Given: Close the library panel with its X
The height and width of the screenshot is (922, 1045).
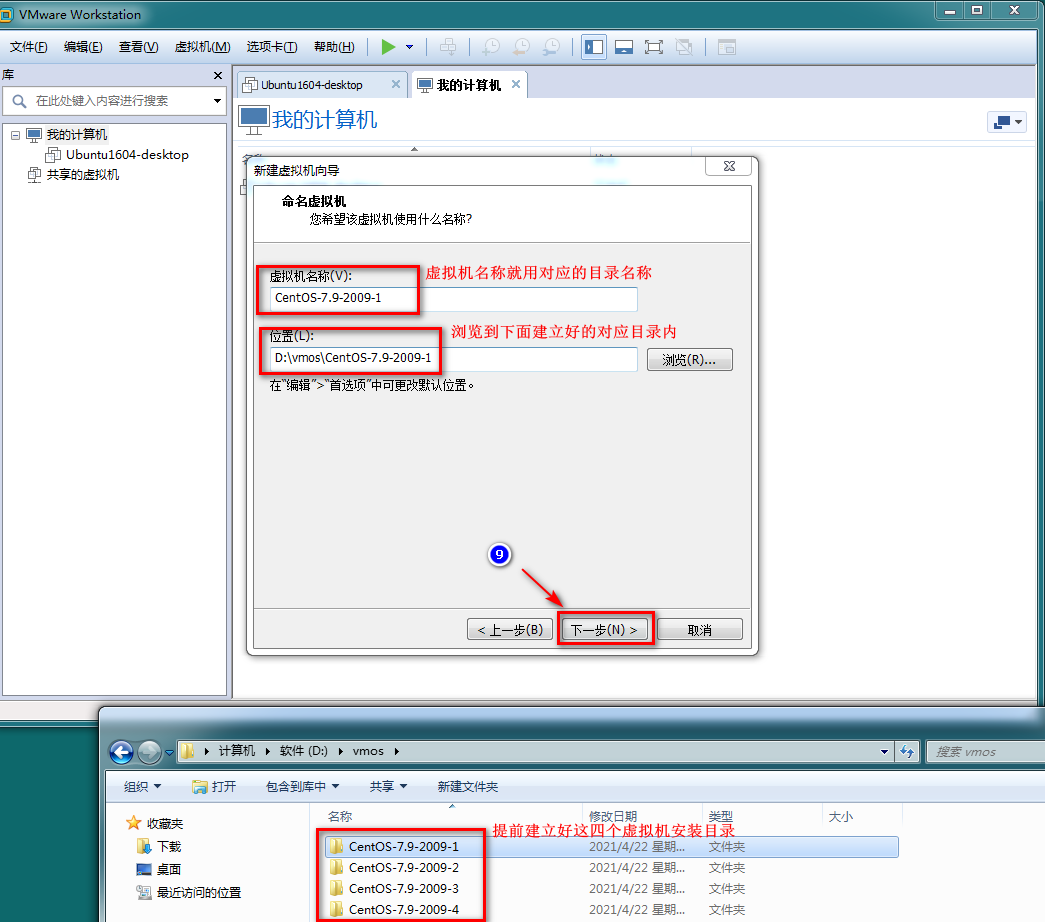Looking at the screenshot, I should [x=218, y=75].
